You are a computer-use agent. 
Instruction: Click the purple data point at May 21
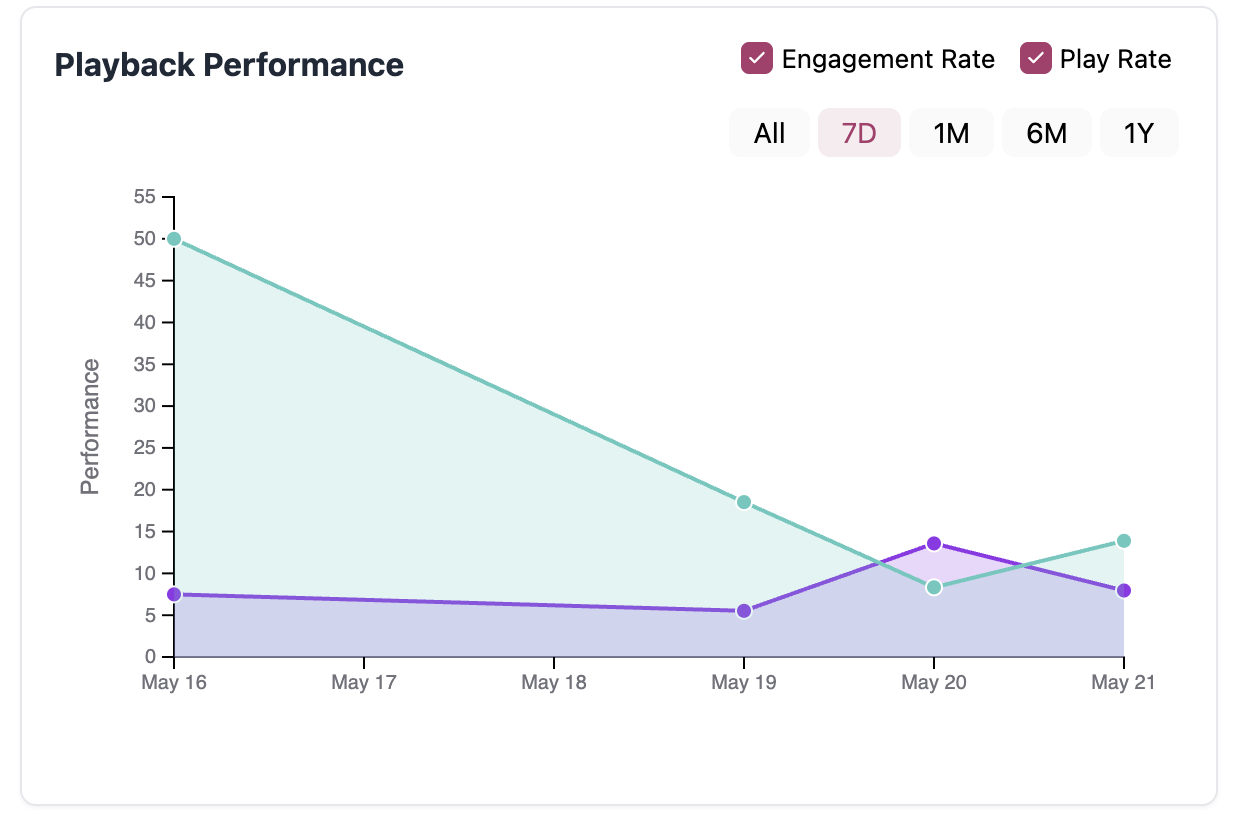[1124, 591]
